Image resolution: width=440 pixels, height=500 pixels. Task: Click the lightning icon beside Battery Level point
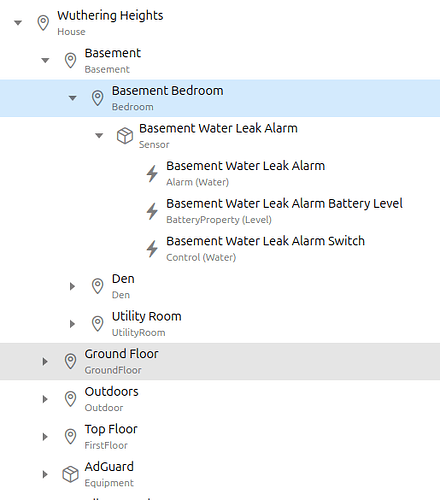[x=152, y=211]
